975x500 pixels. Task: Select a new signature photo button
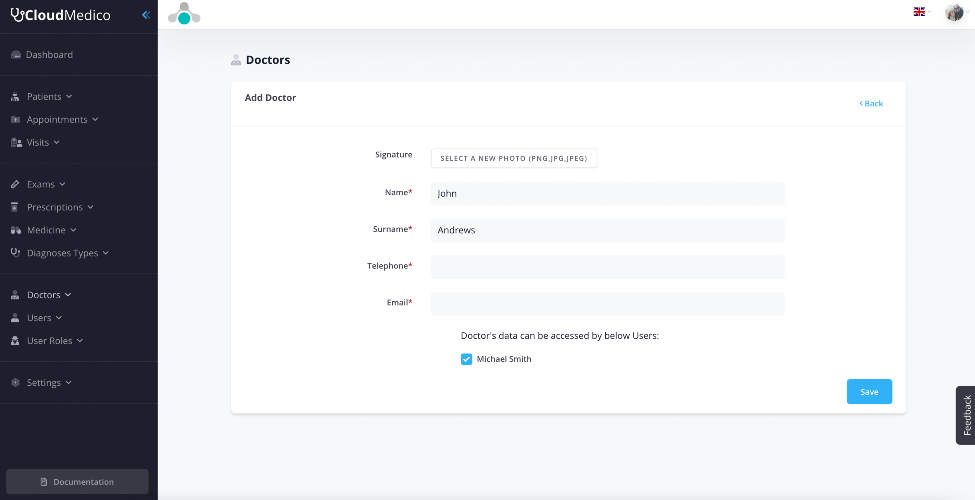[x=514, y=159]
